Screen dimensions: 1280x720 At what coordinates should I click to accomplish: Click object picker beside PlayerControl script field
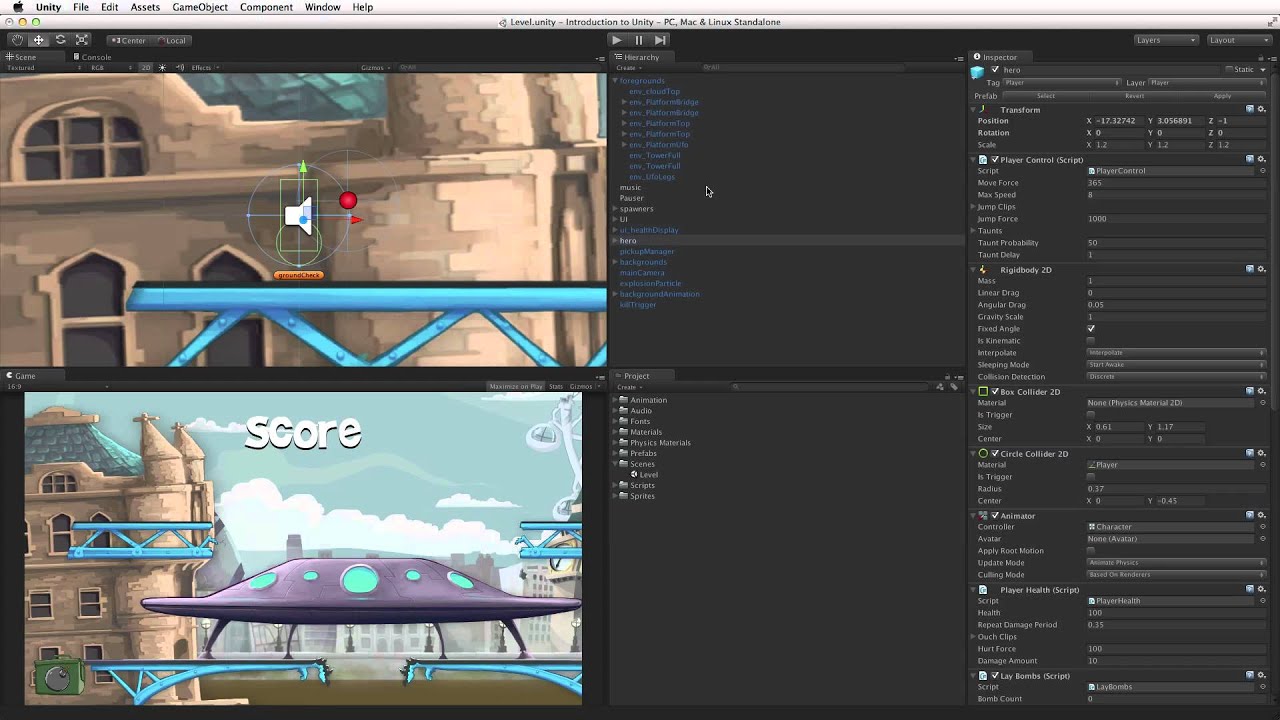(1262, 171)
